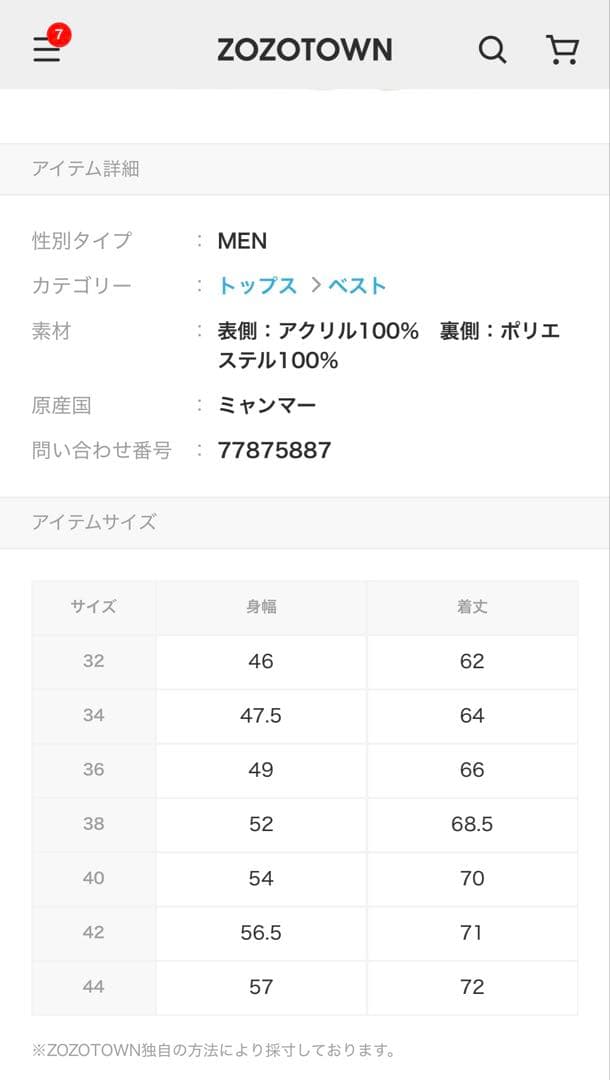The width and height of the screenshot is (610, 1080).
Task: Click the inquiry number 77875887
Action: (274, 450)
